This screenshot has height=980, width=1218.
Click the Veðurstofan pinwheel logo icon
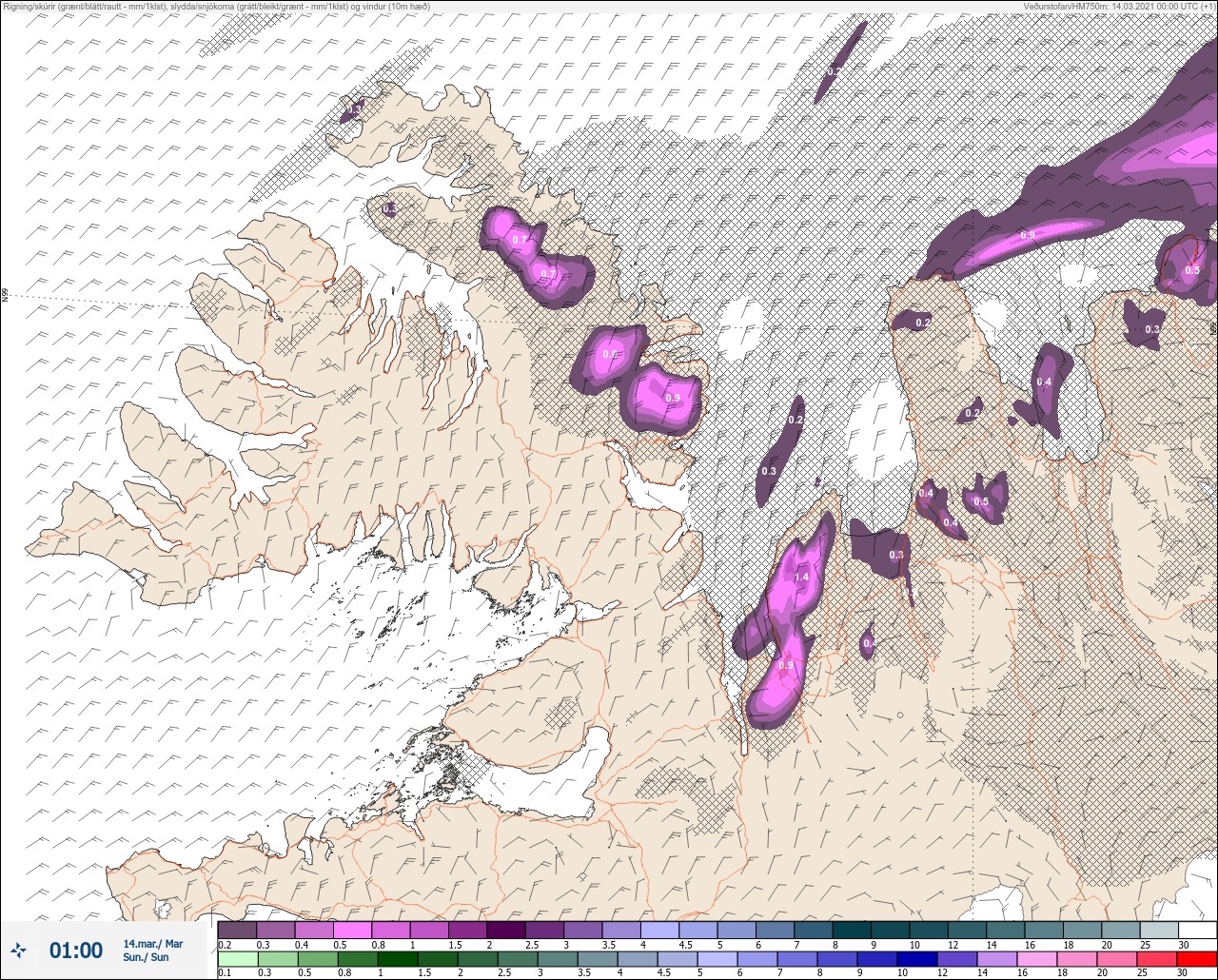[19, 950]
